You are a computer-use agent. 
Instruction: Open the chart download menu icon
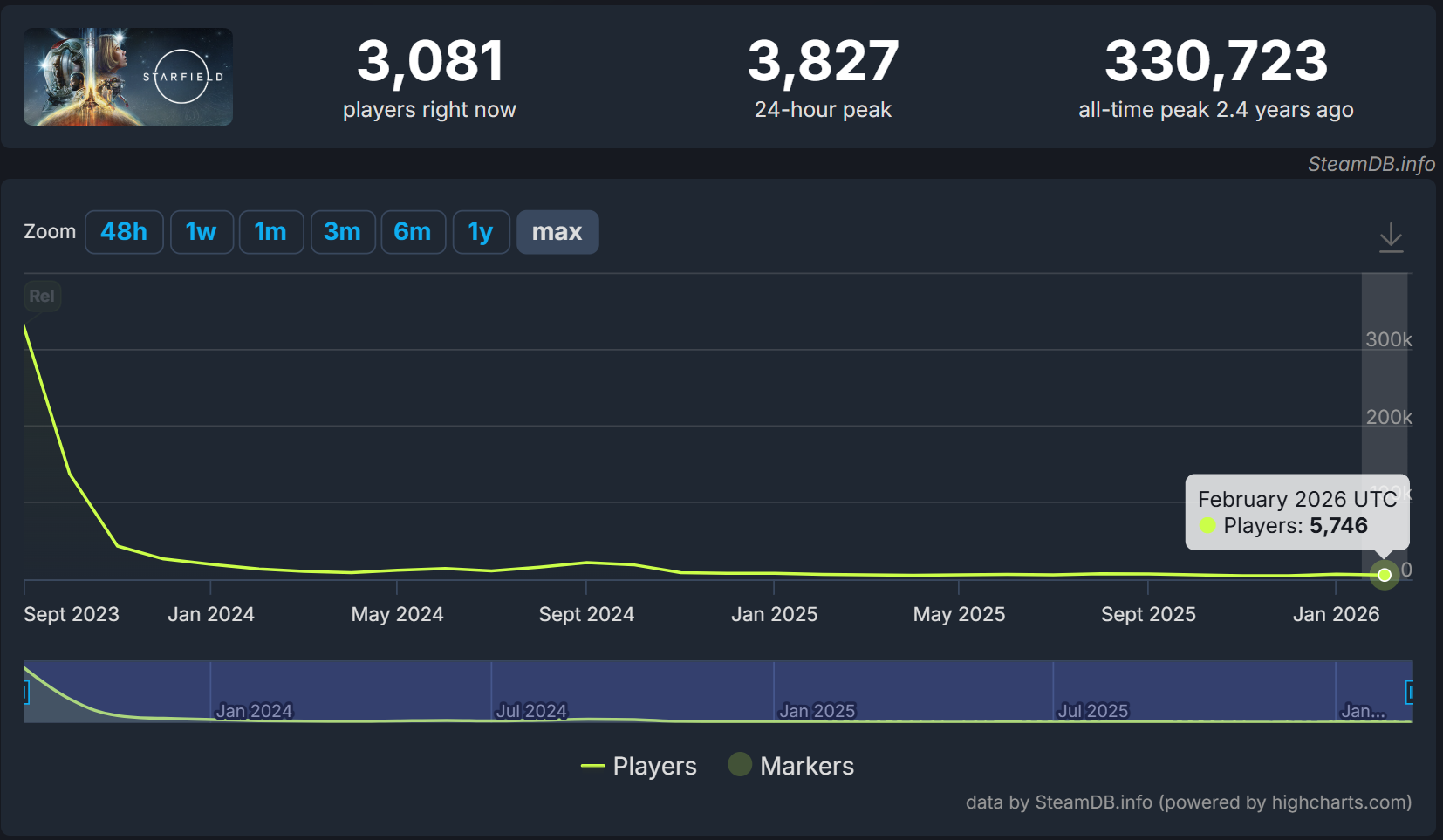coord(1391,237)
